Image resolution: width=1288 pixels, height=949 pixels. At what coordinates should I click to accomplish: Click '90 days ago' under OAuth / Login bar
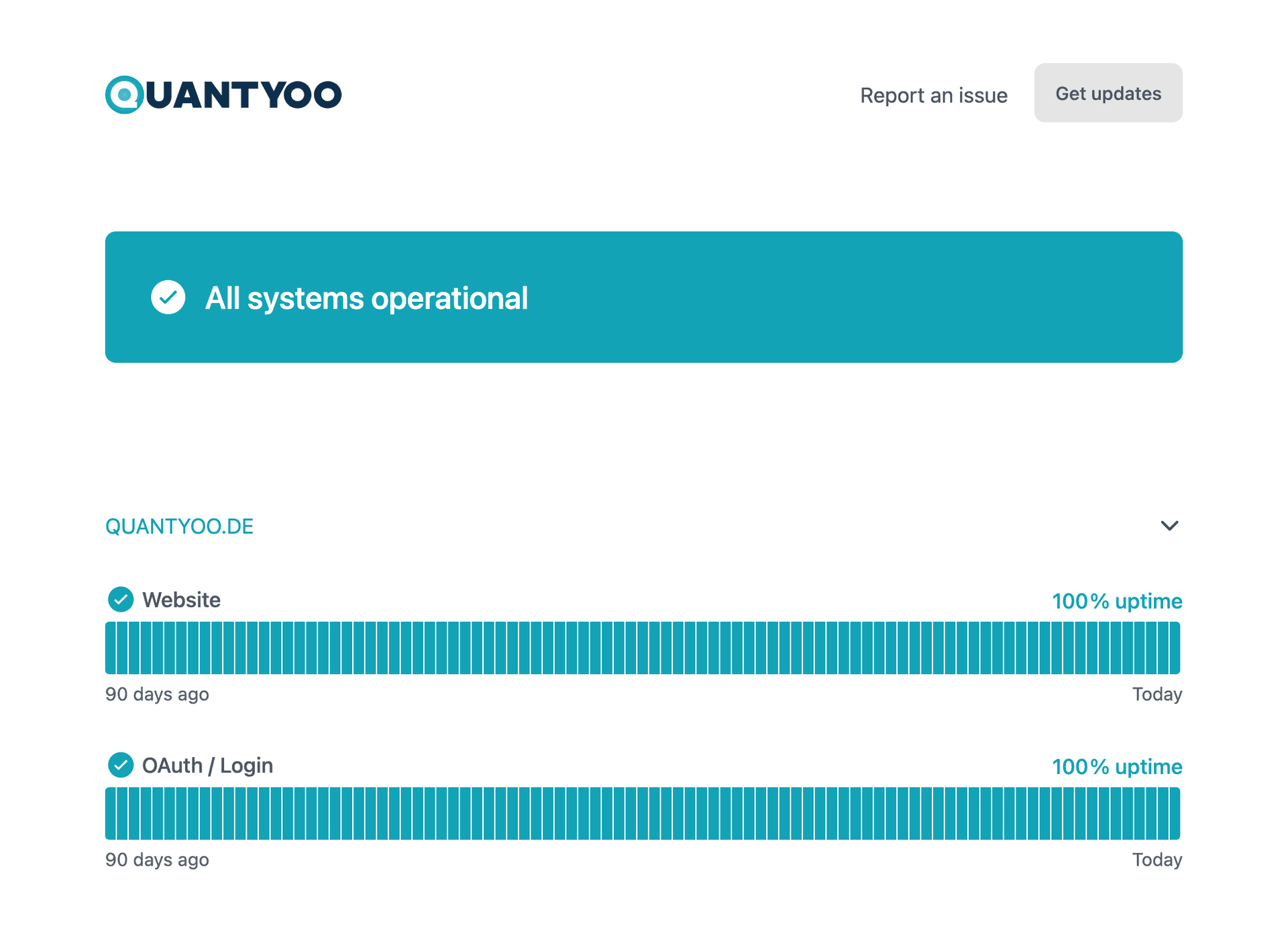[x=157, y=860]
